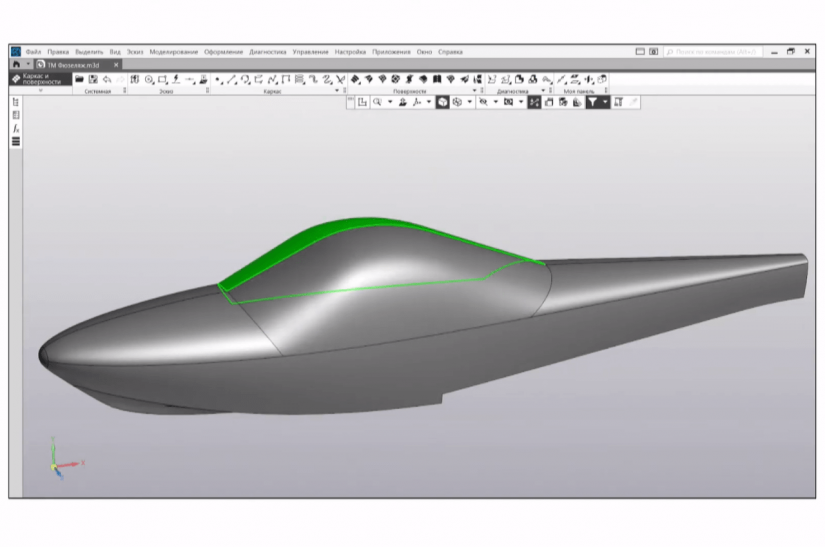Save the document with the floppy disk icon

pyautogui.click(x=93, y=79)
